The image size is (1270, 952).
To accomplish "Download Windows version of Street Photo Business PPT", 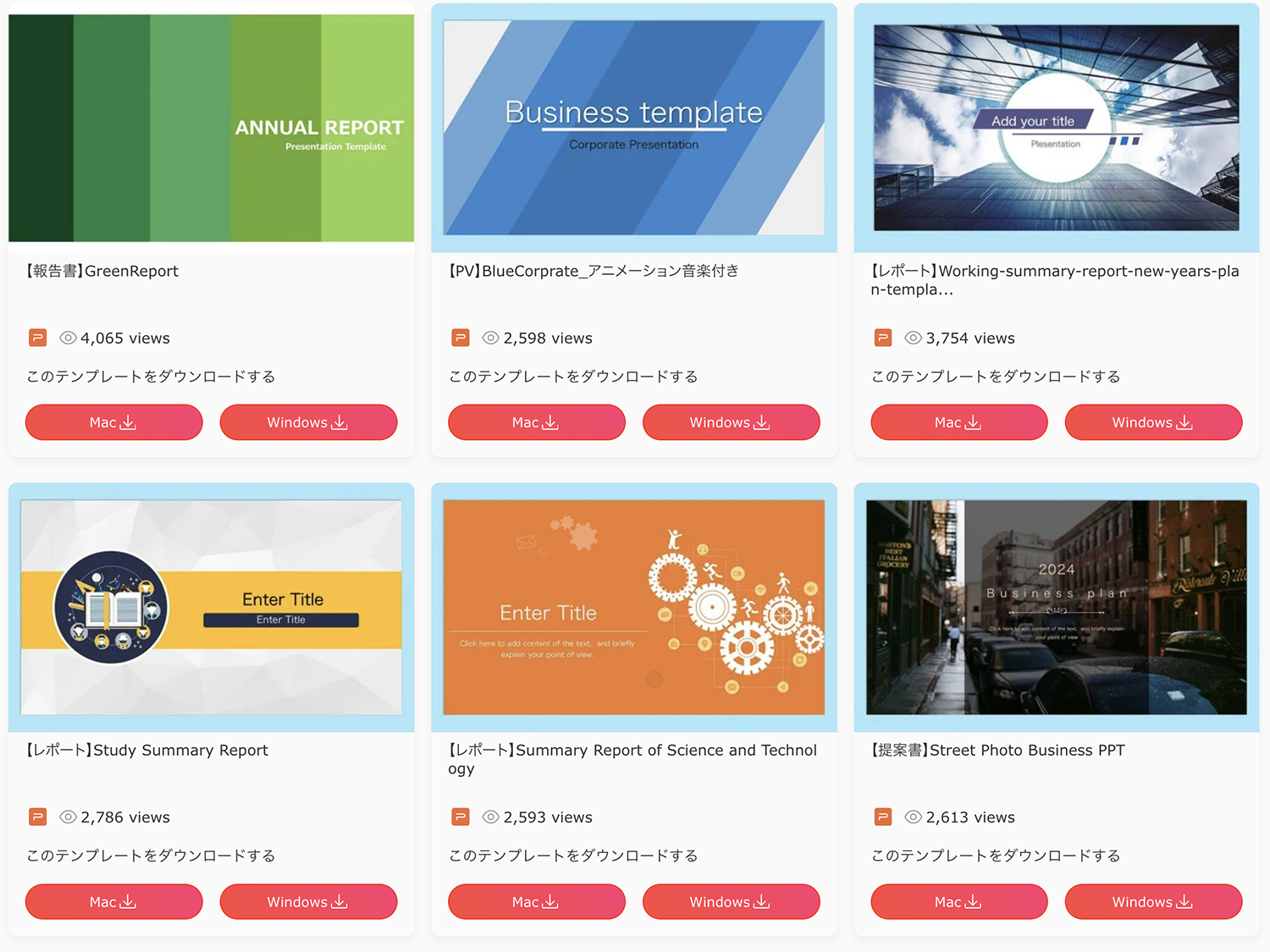I will 1153,901.
